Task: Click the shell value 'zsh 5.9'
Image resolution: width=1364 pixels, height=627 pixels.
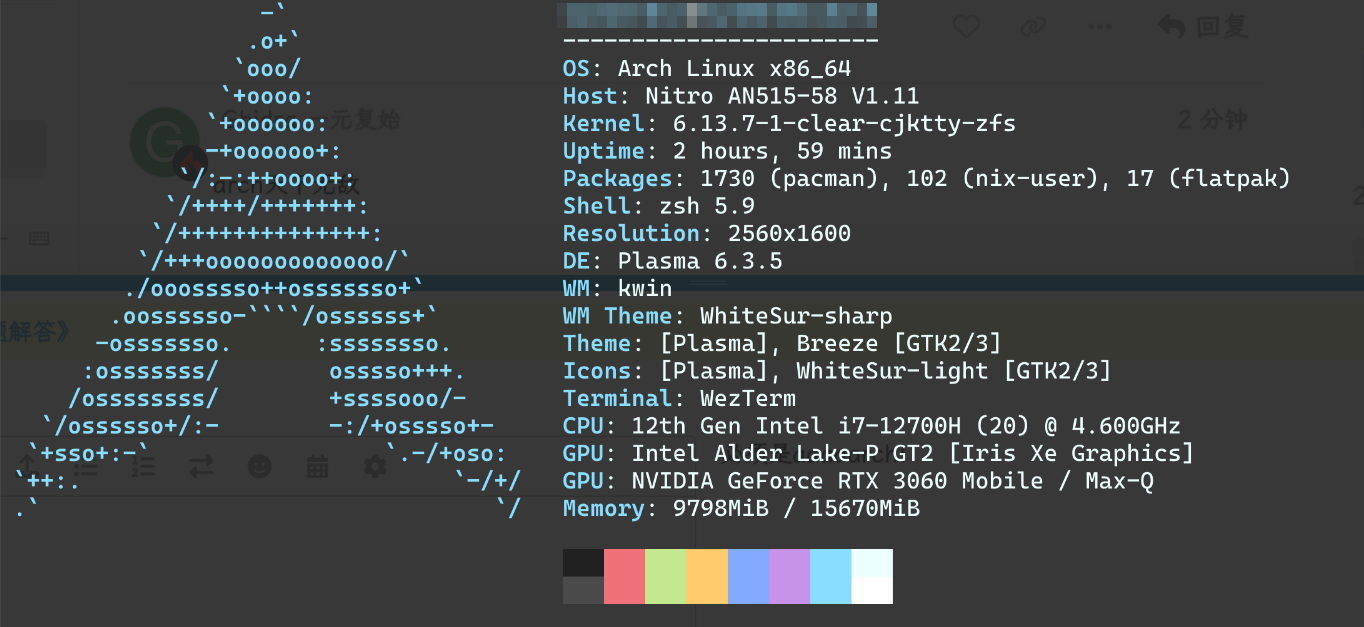Action: 706,207
